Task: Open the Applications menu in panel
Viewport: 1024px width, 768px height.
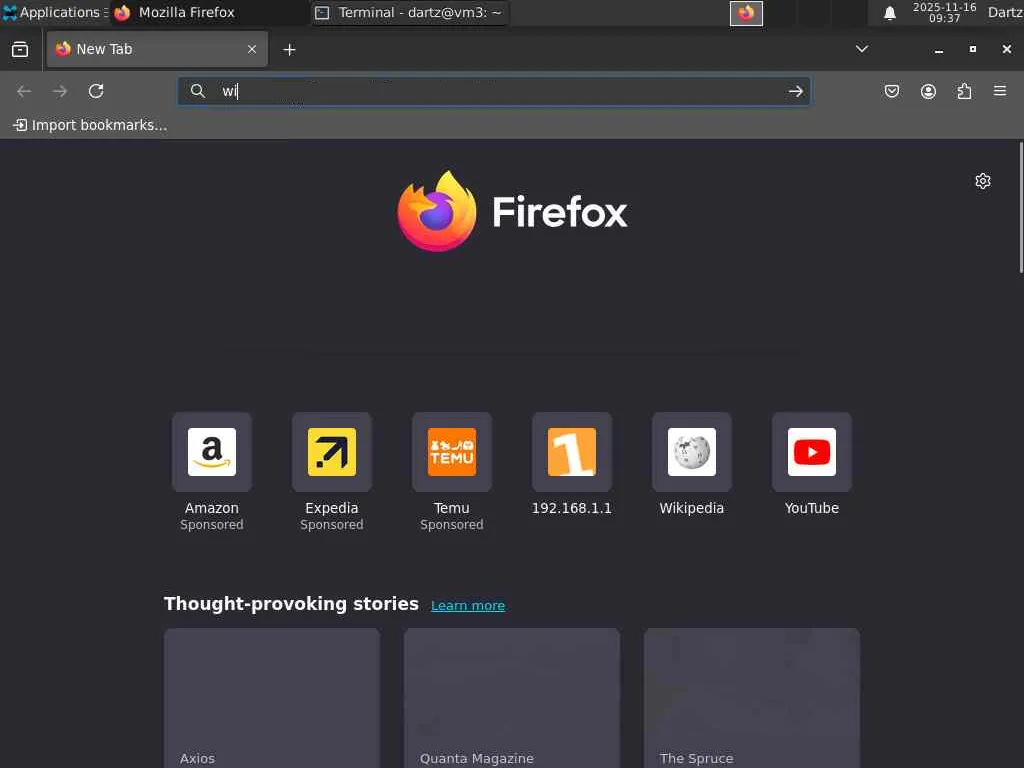Action: point(54,12)
